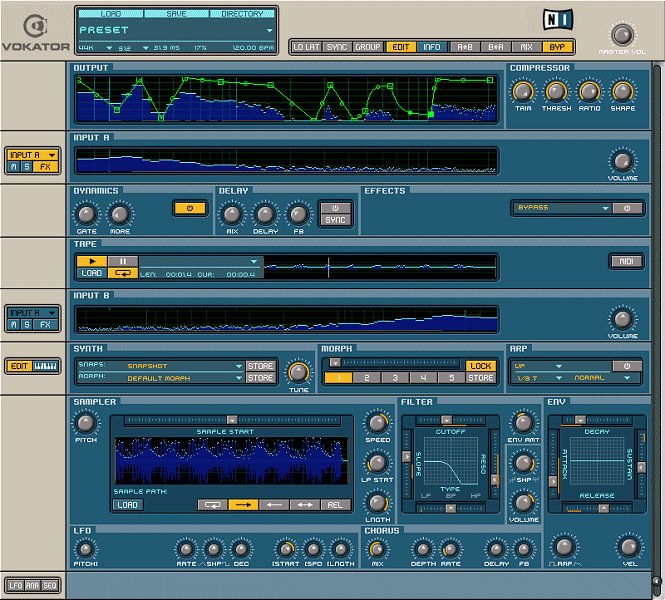
Task: Click the SAMPLE START slider handle
Action: tap(232, 420)
